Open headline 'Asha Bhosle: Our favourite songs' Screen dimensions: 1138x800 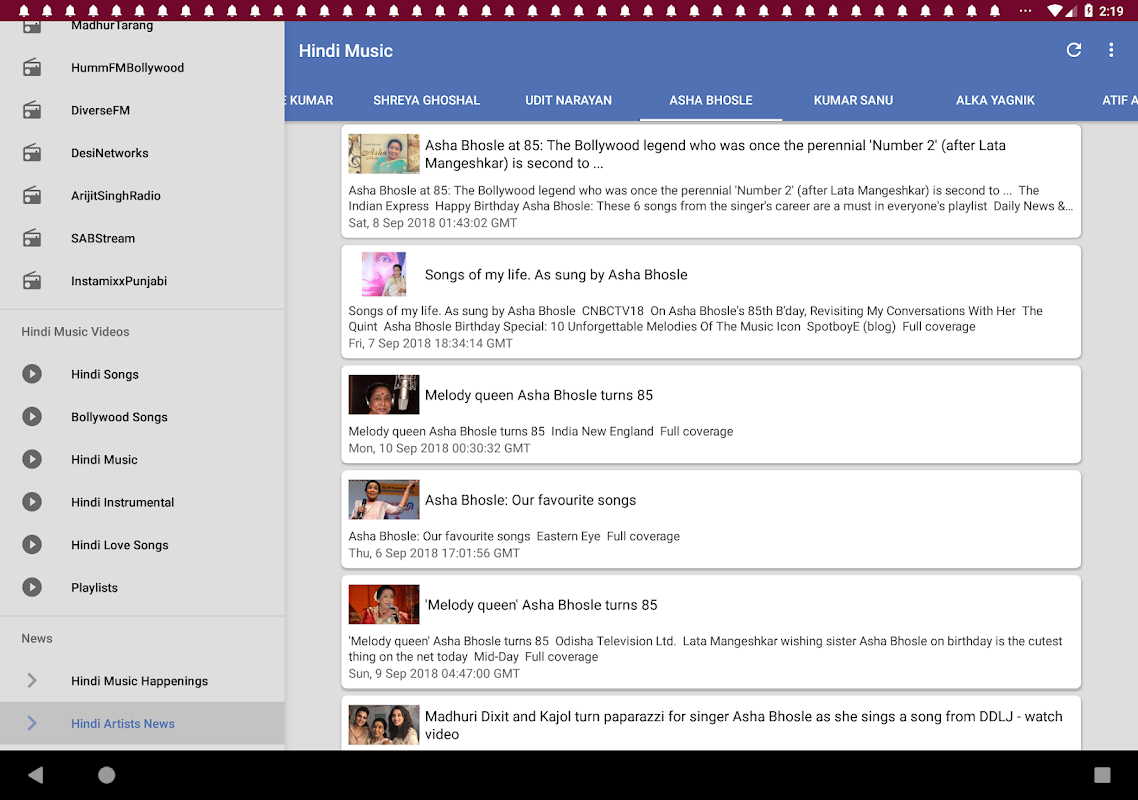click(531, 500)
